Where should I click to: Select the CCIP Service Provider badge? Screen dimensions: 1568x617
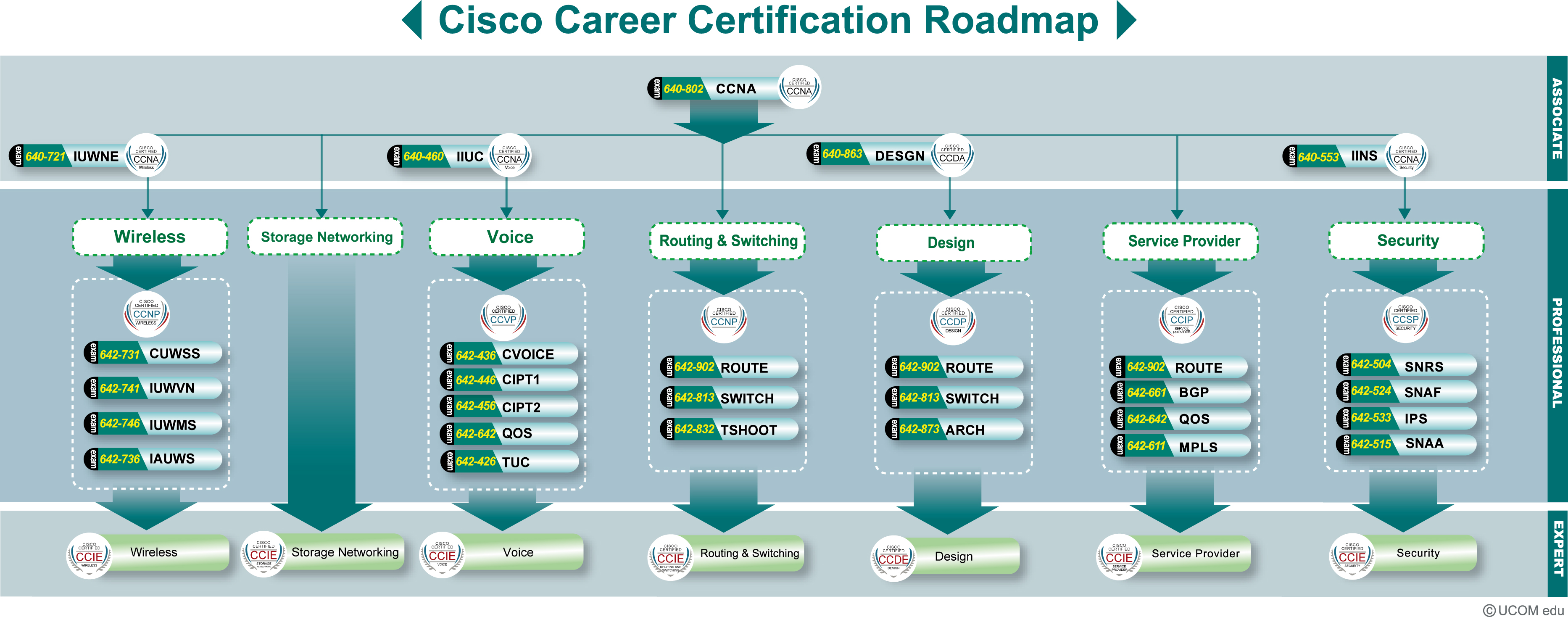tap(1181, 320)
